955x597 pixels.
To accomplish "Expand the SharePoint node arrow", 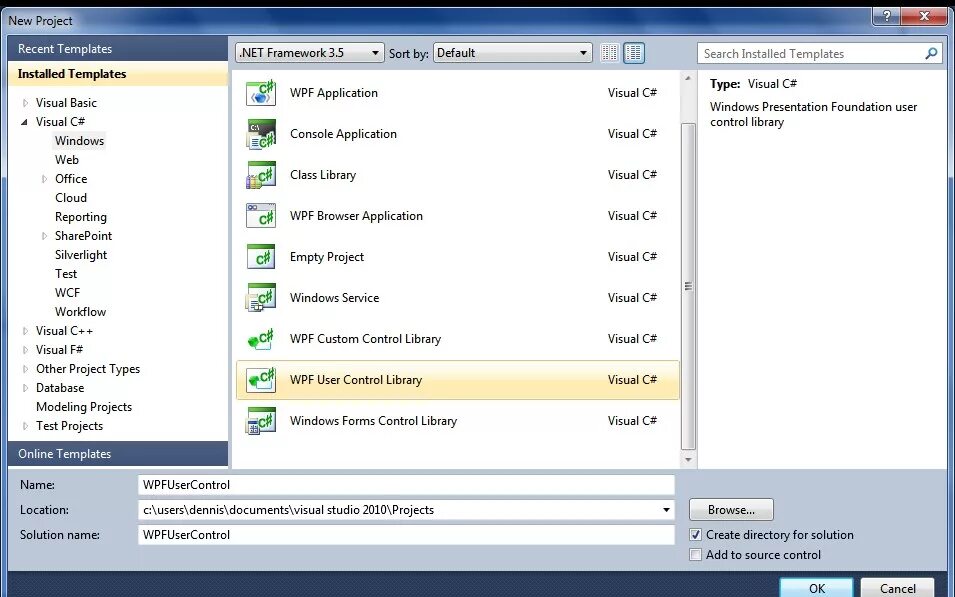I will pos(44,236).
